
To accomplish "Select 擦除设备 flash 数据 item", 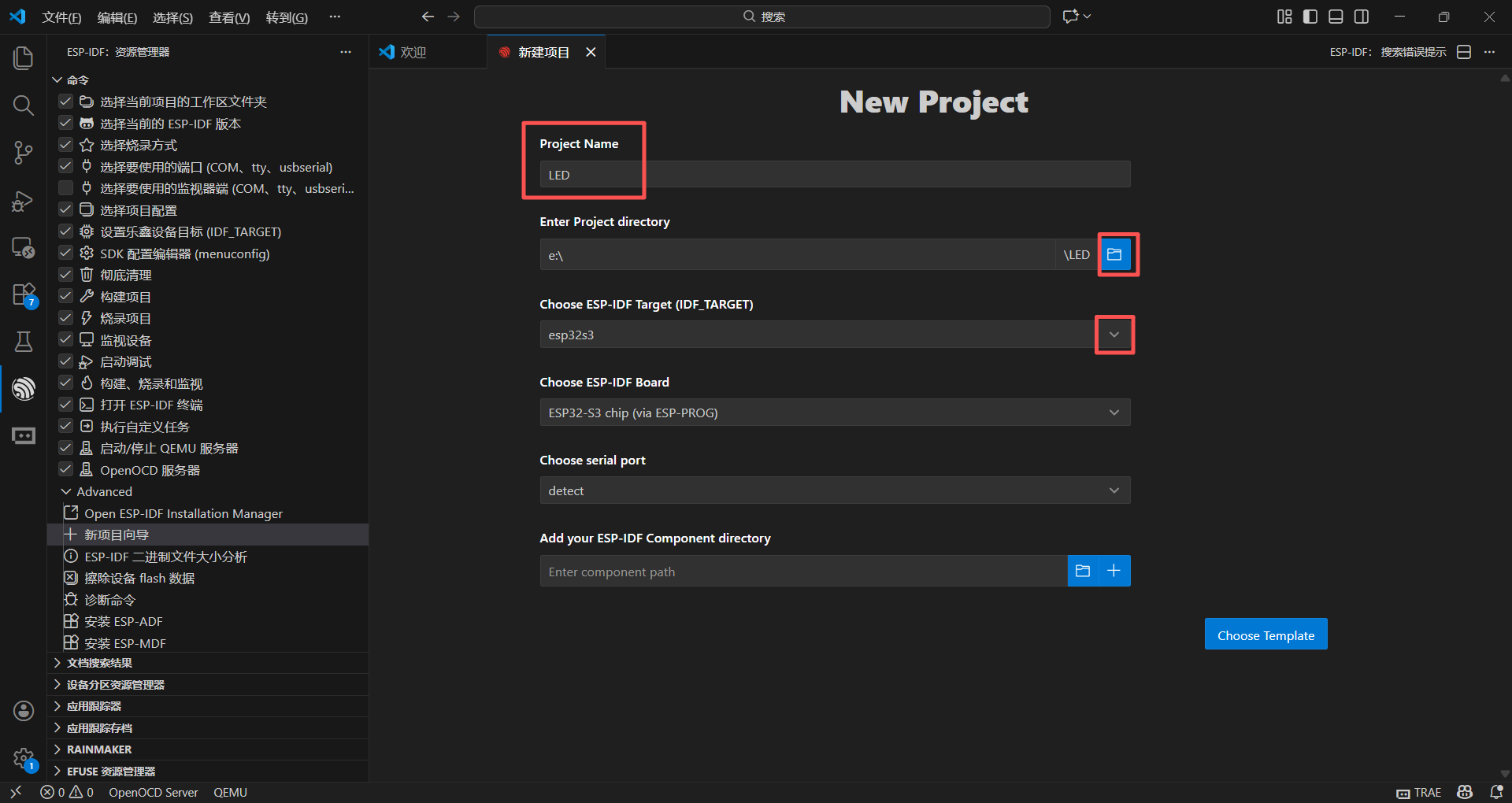I will 208,578.
